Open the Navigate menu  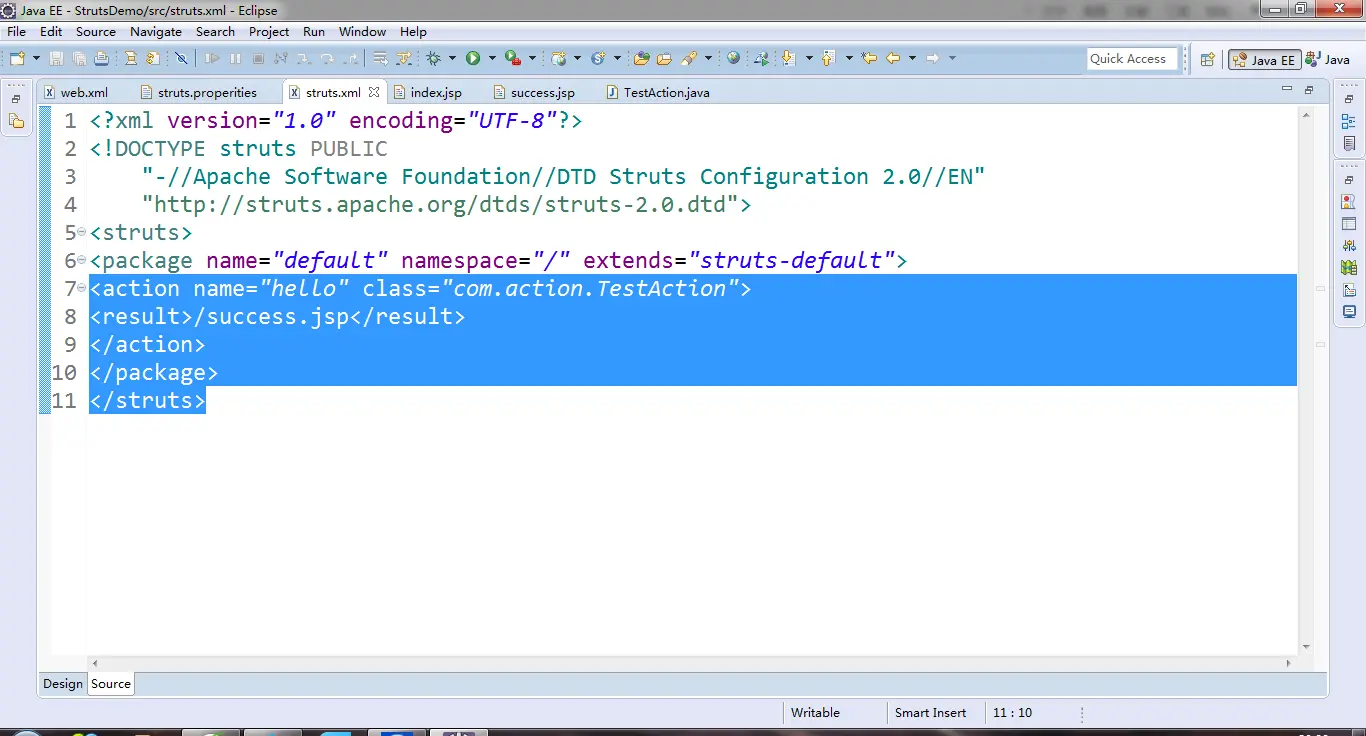(156, 31)
